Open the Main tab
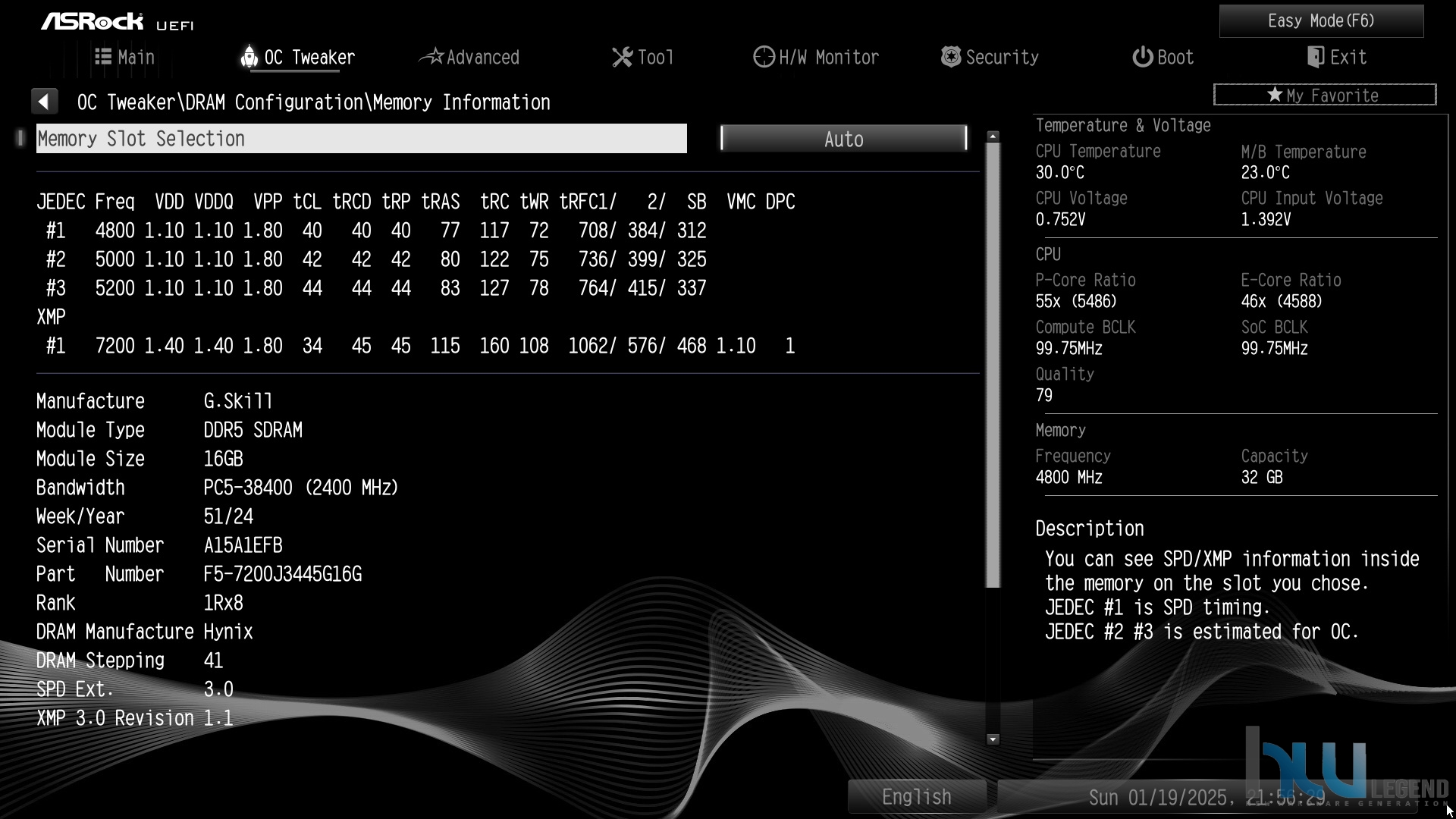The width and height of the screenshot is (1456, 819). point(125,57)
